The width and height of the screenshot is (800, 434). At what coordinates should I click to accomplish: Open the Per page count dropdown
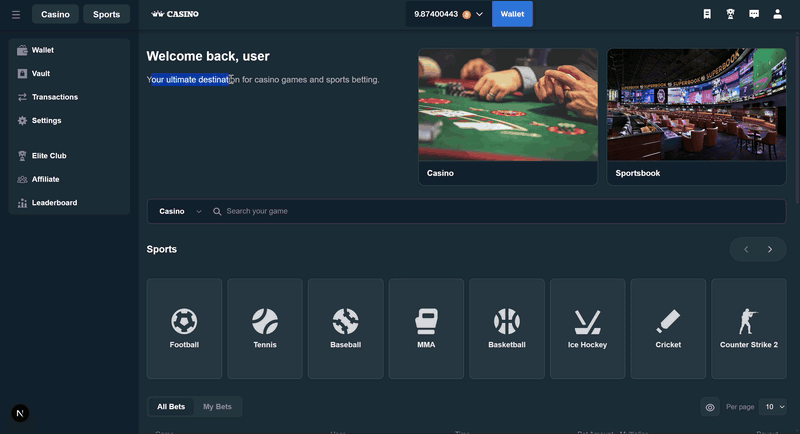point(773,407)
